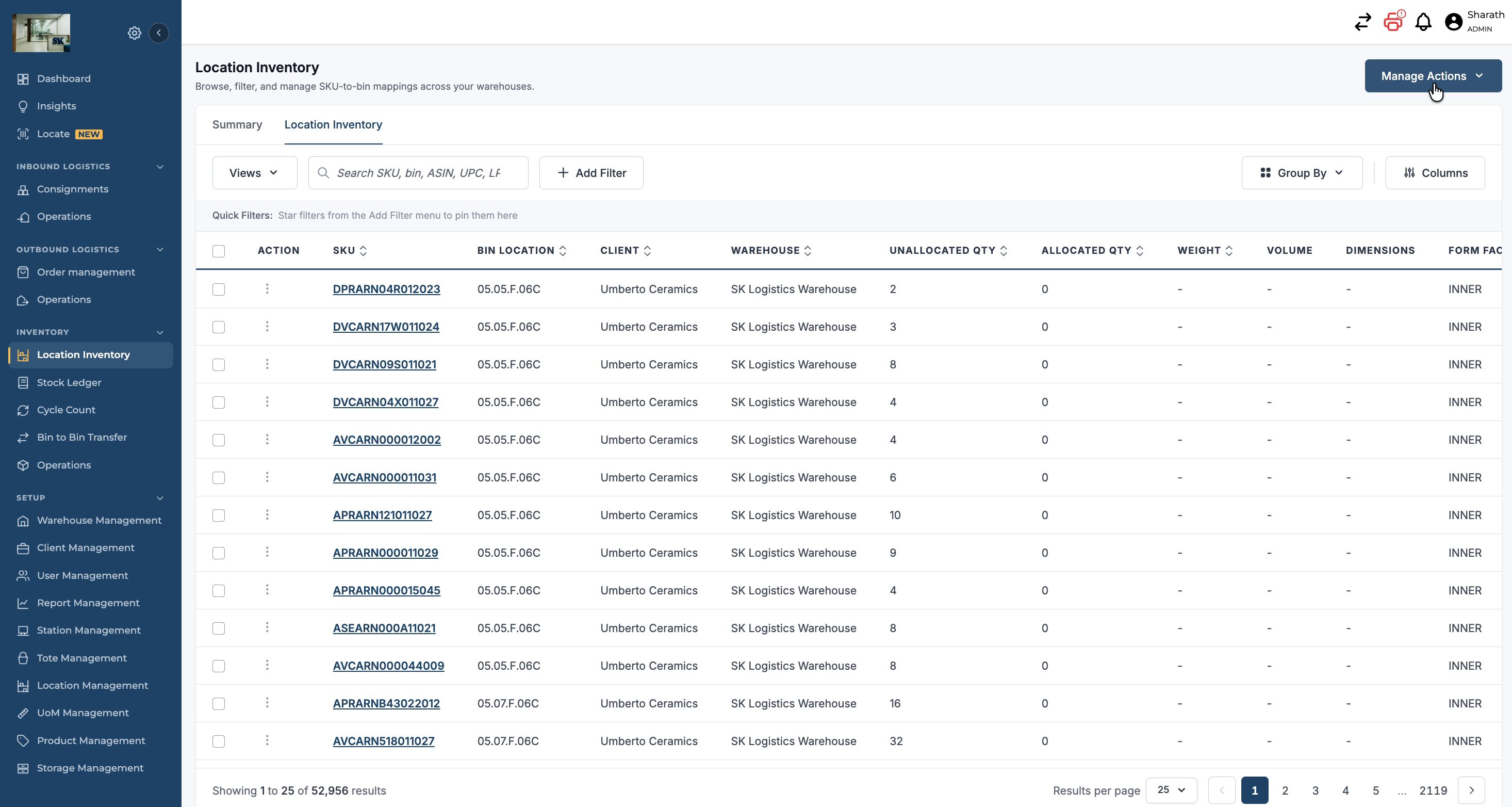Click the transfer arrows icon in header
The width and height of the screenshot is (1512, 807).
click(1362, 22)
